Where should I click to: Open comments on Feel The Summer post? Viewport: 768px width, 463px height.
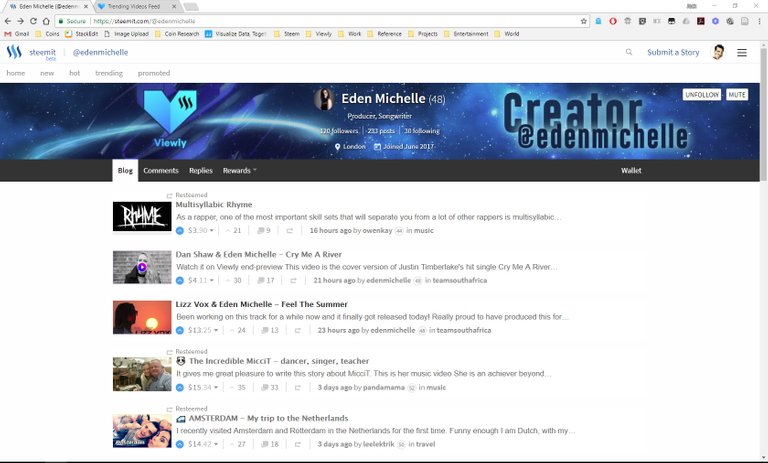270,330
